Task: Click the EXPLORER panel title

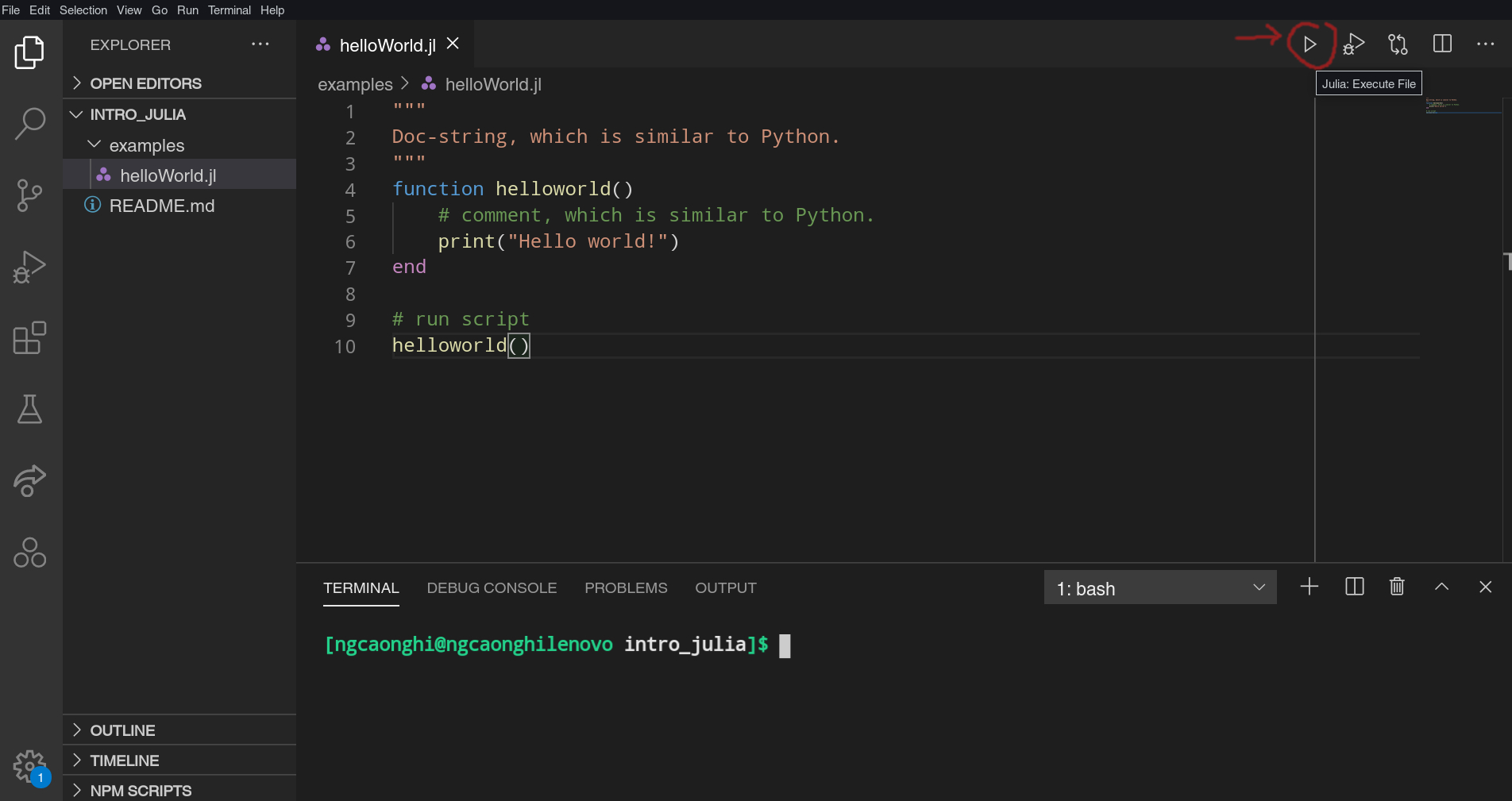Action: point(130,45)
